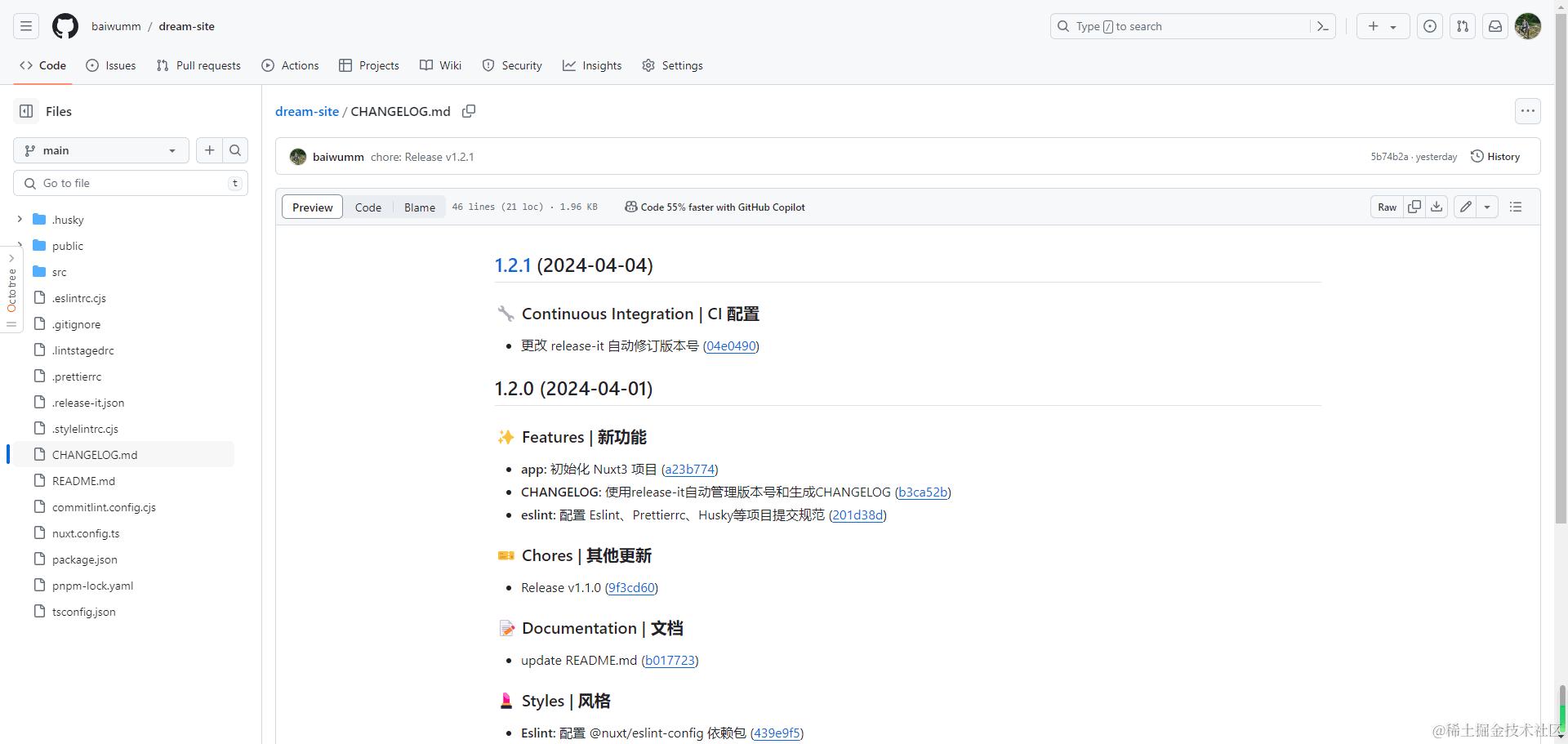Image resolution: width=1568 pixels, height=744 pixels.
Task: Open the Insights tab
Action: point(592,65)
